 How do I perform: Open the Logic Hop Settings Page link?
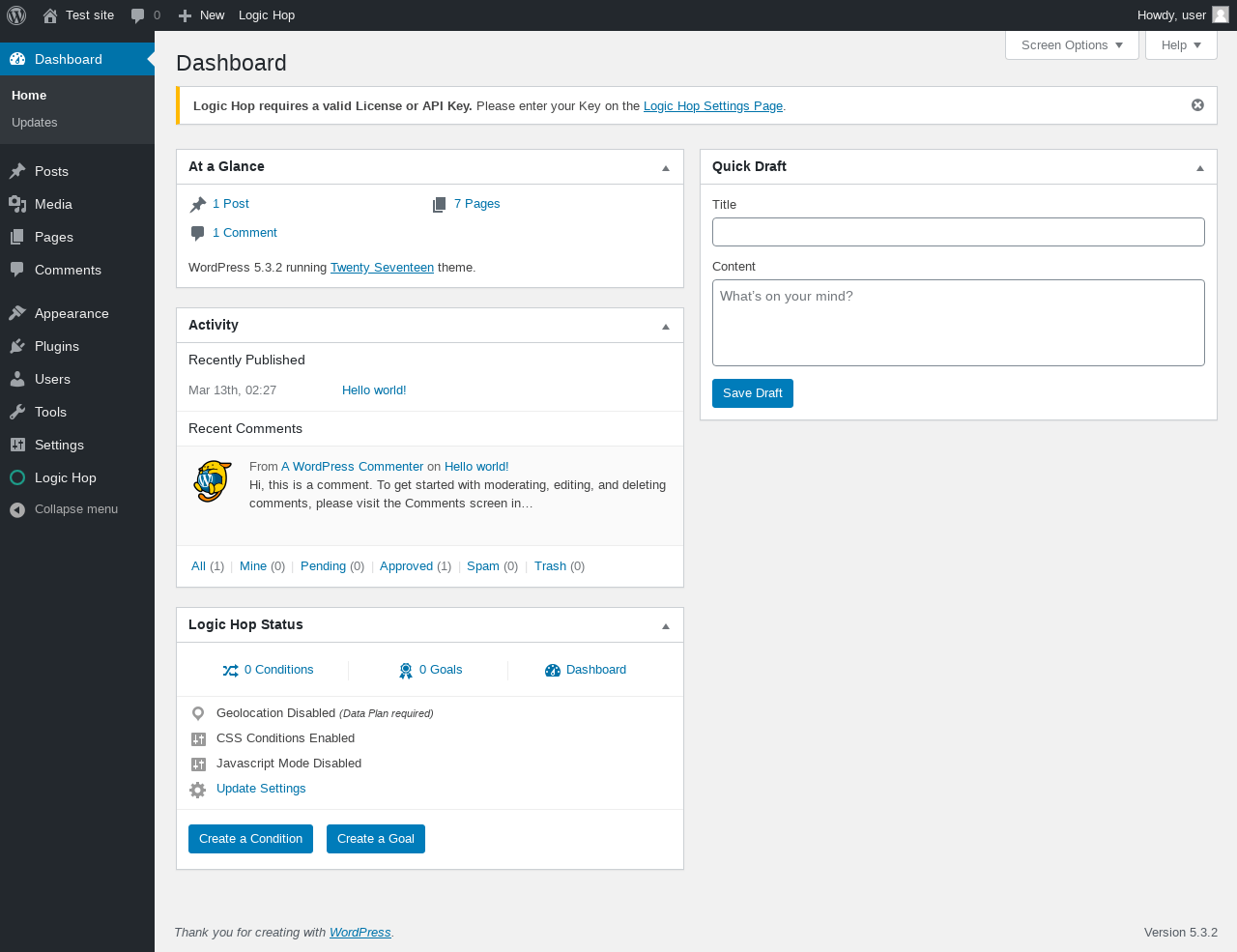(713, 106)
